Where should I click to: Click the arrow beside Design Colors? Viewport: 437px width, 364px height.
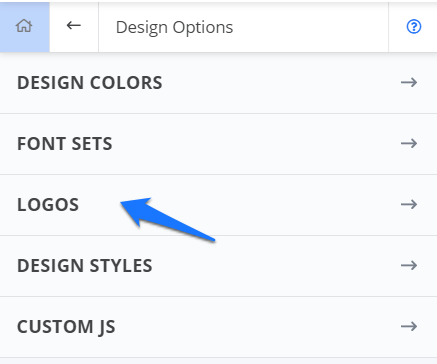[x=409, y=82]
